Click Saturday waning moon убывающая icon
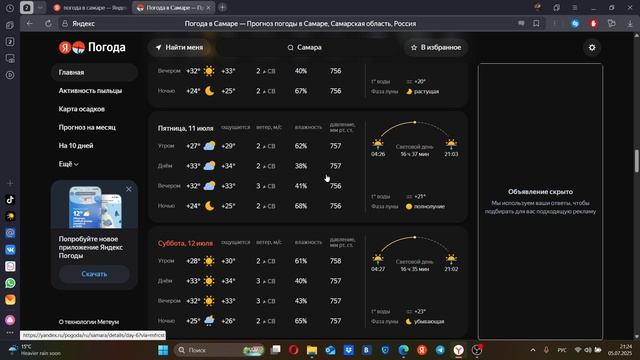This screenshot has height=360, width=640. pos(409,322)
